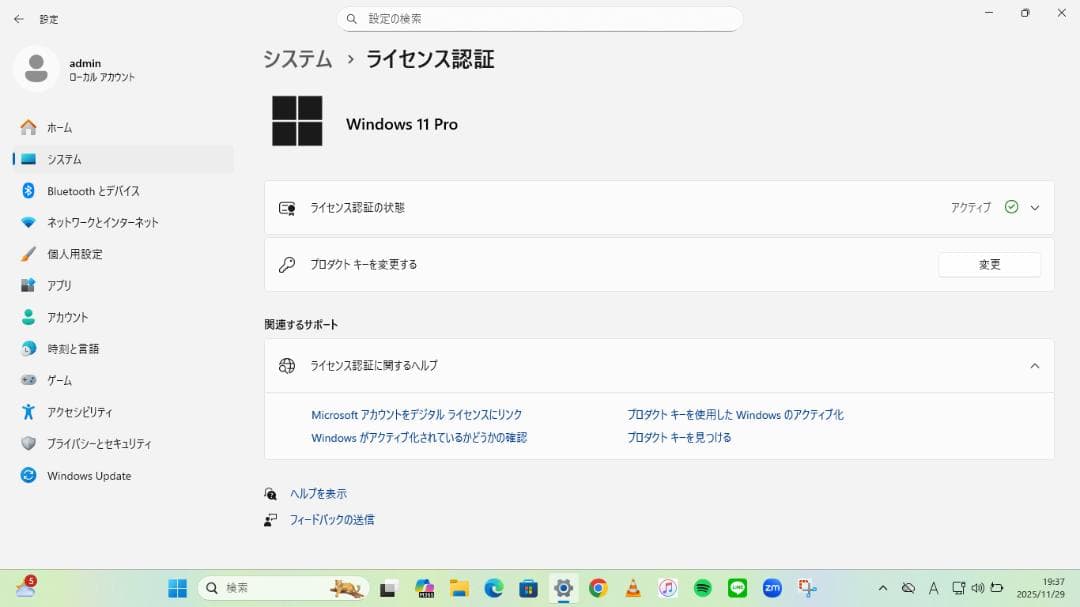Click the ヘルプを表示 link

318,494
